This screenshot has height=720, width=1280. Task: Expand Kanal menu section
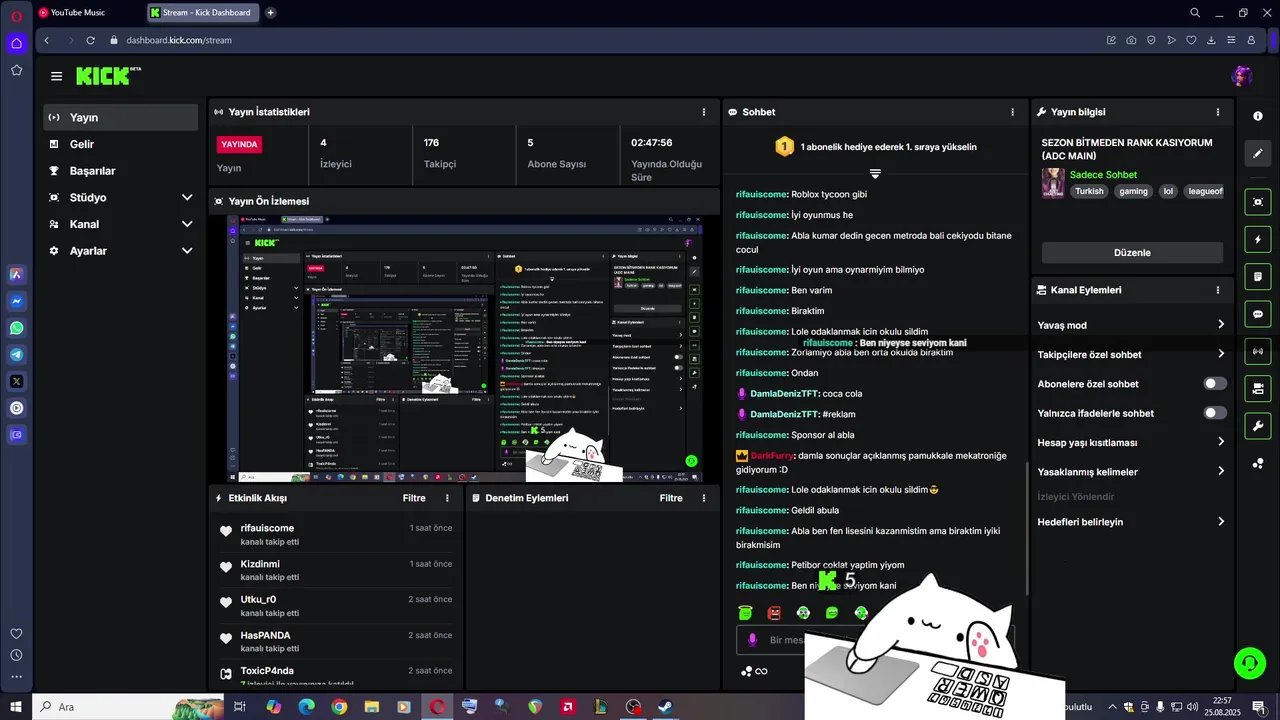[x=120, y=224]
